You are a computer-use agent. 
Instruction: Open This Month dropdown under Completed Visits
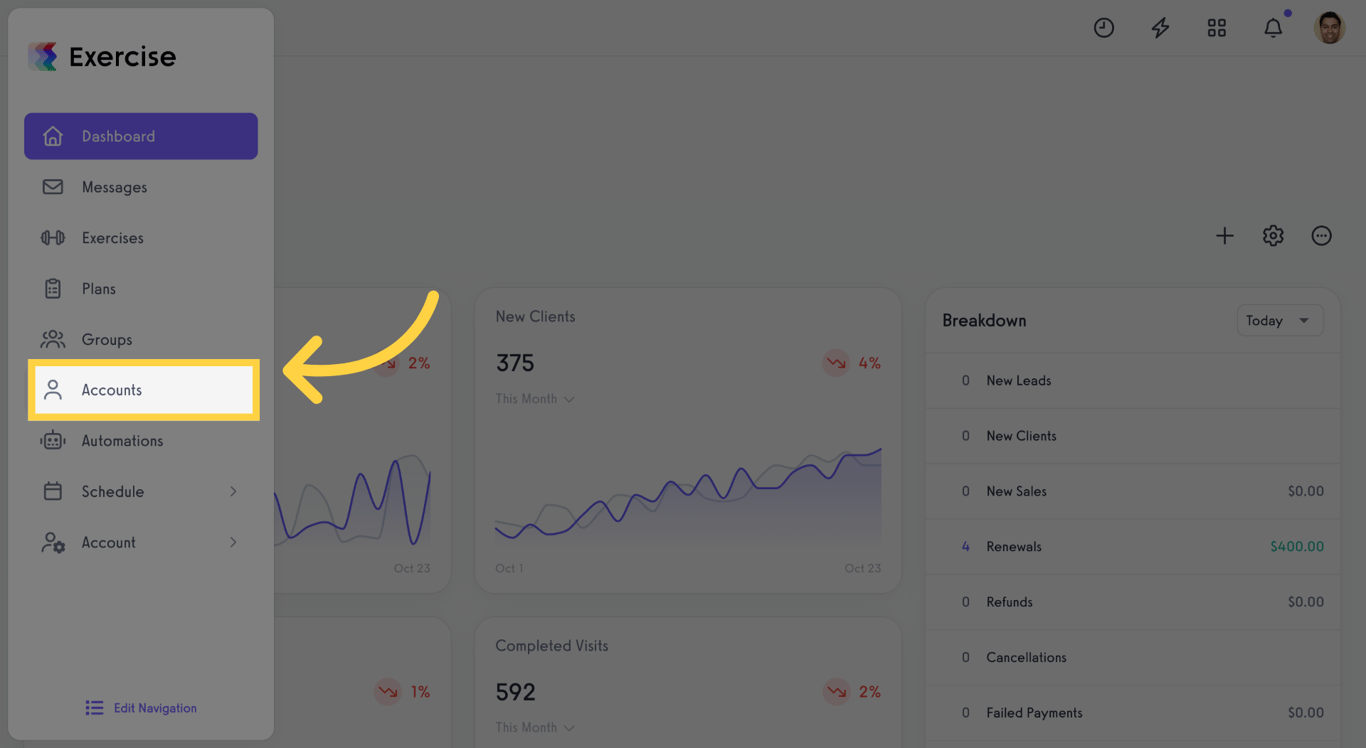click(x=535, y=728)
